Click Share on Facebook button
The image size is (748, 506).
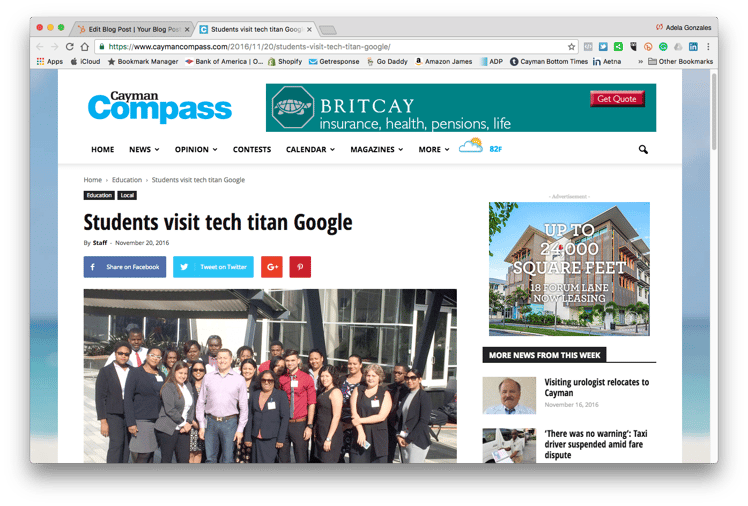125,267
